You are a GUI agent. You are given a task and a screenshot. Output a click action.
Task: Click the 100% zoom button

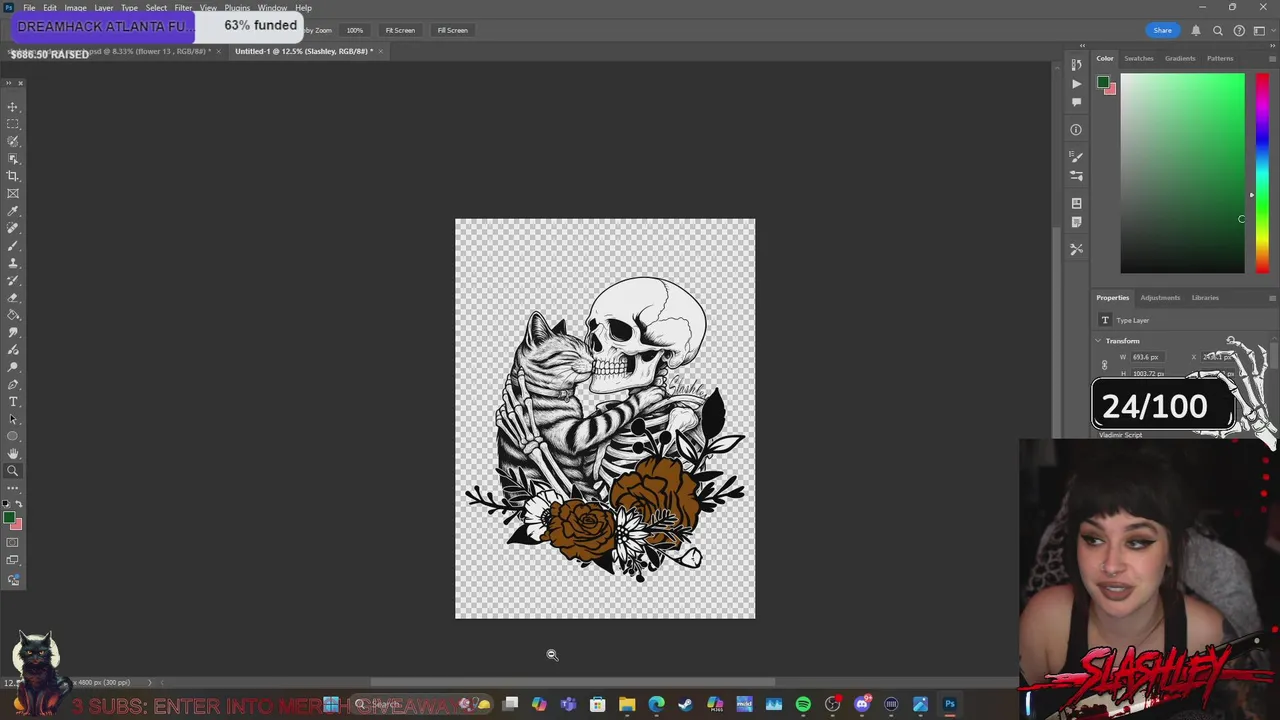click(x=355, y=30)
